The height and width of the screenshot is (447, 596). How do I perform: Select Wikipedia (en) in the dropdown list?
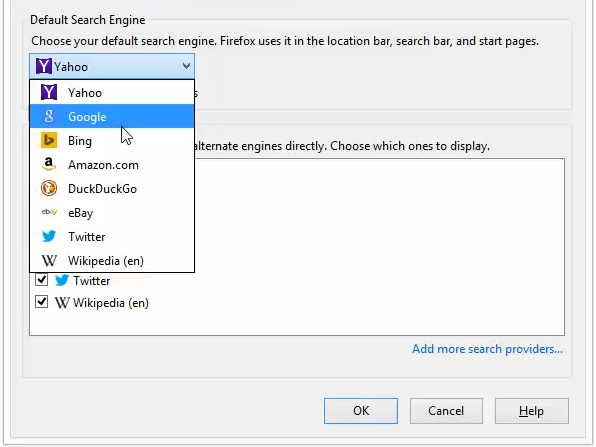click(x=112, y=260)
